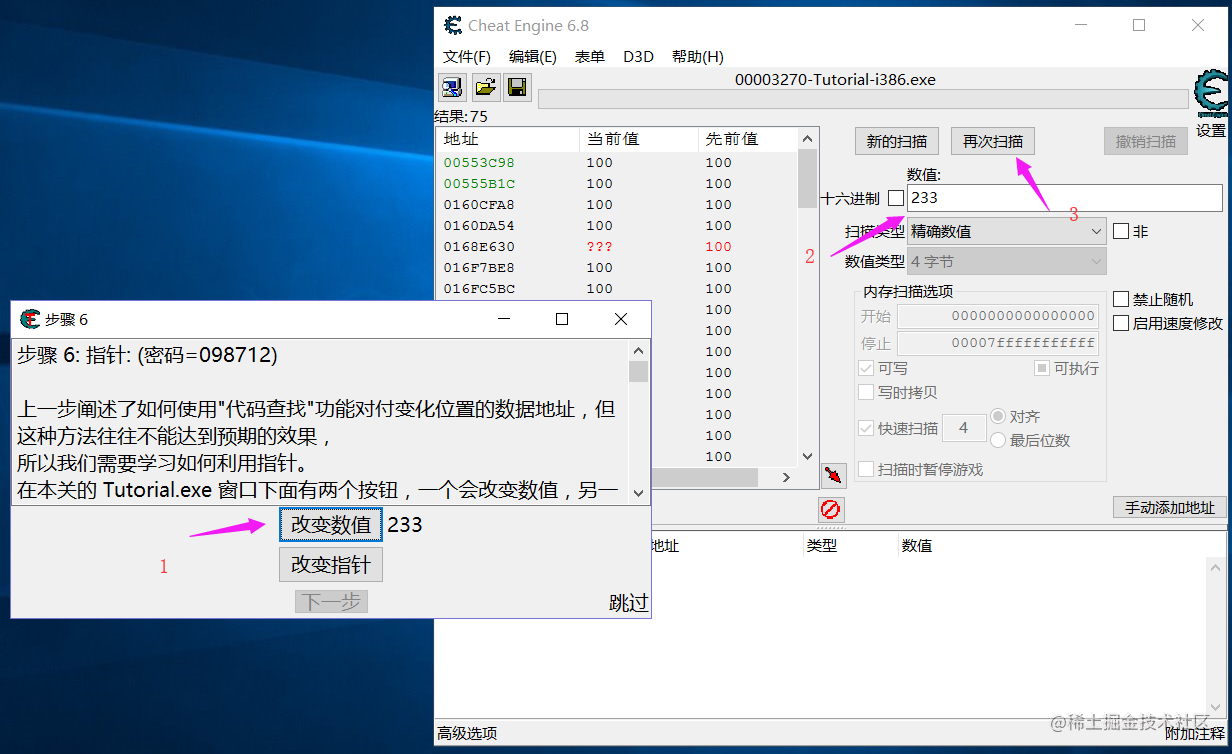The width and height of the screenshot is (1232, 754).
Task: Click the 撤销扫描 button
Action: tap(1146, 142)
